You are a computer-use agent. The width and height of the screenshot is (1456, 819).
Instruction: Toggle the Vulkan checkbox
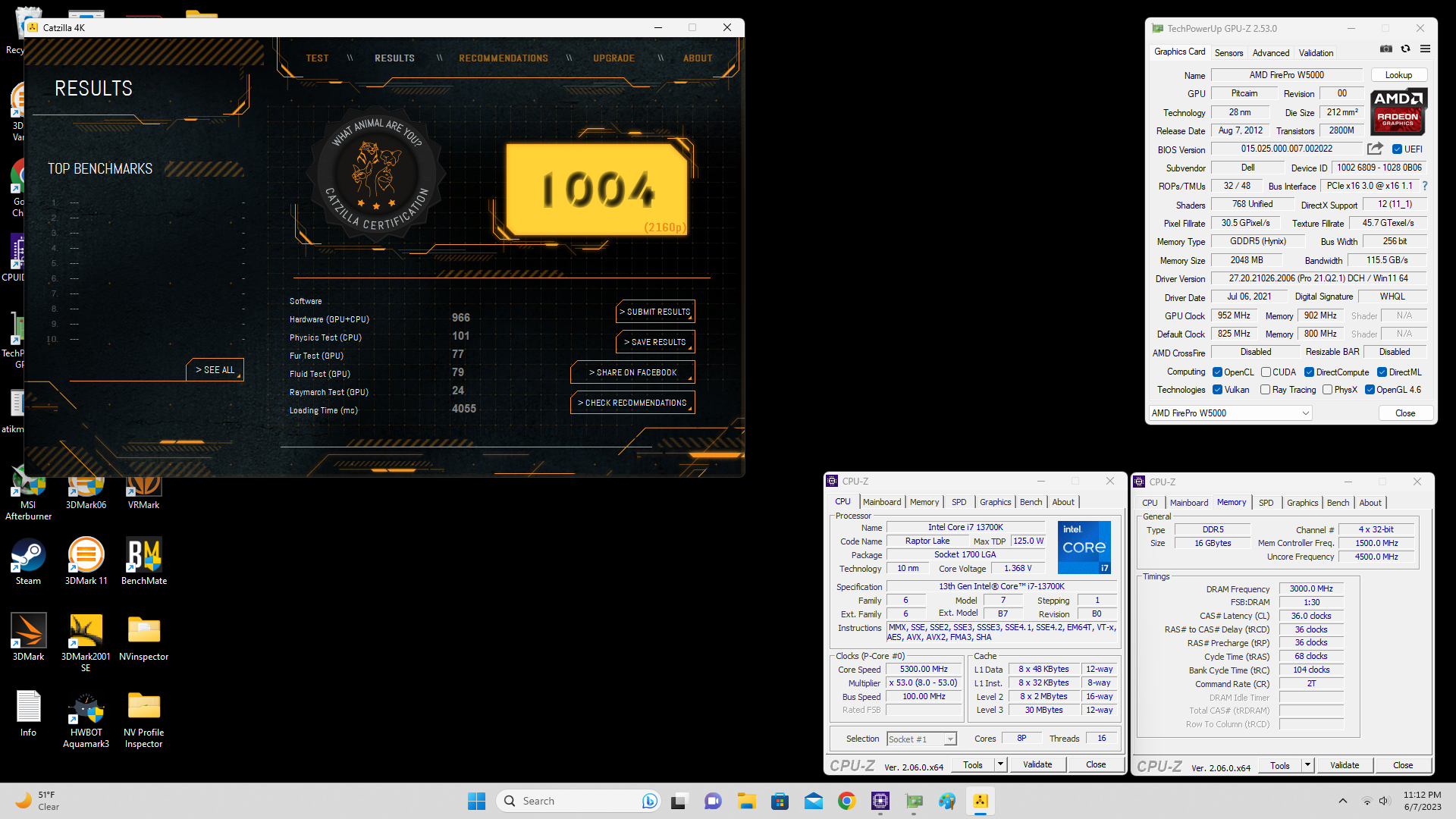pos(1217,390)
